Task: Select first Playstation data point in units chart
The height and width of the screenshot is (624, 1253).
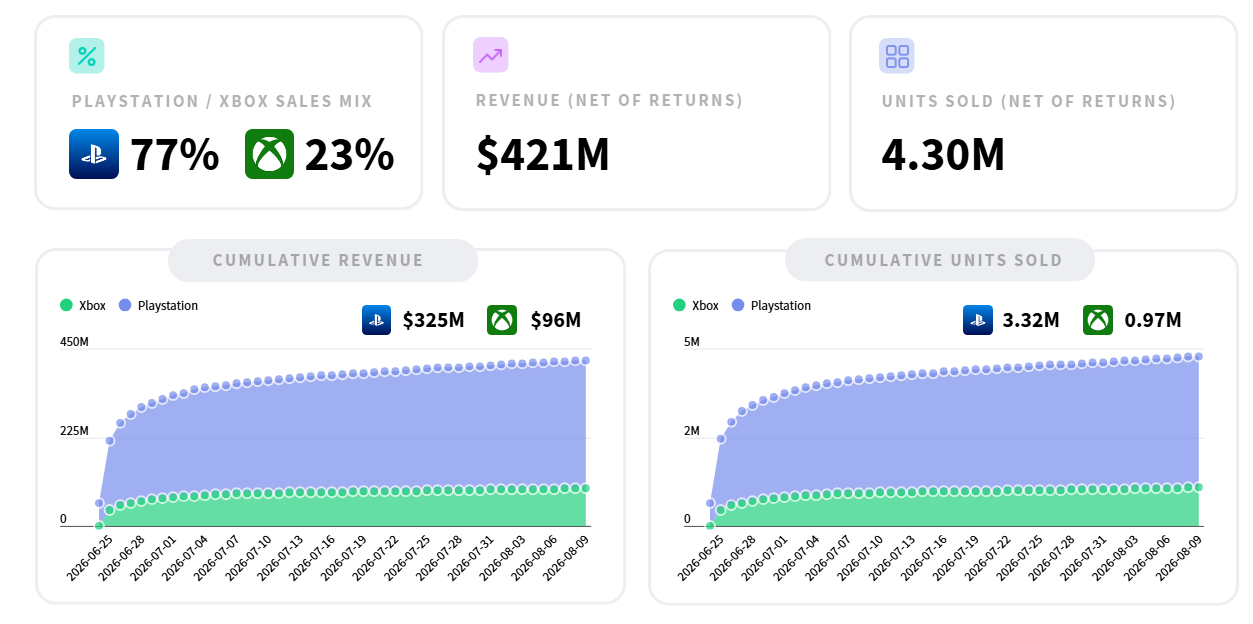Action: 710,503
